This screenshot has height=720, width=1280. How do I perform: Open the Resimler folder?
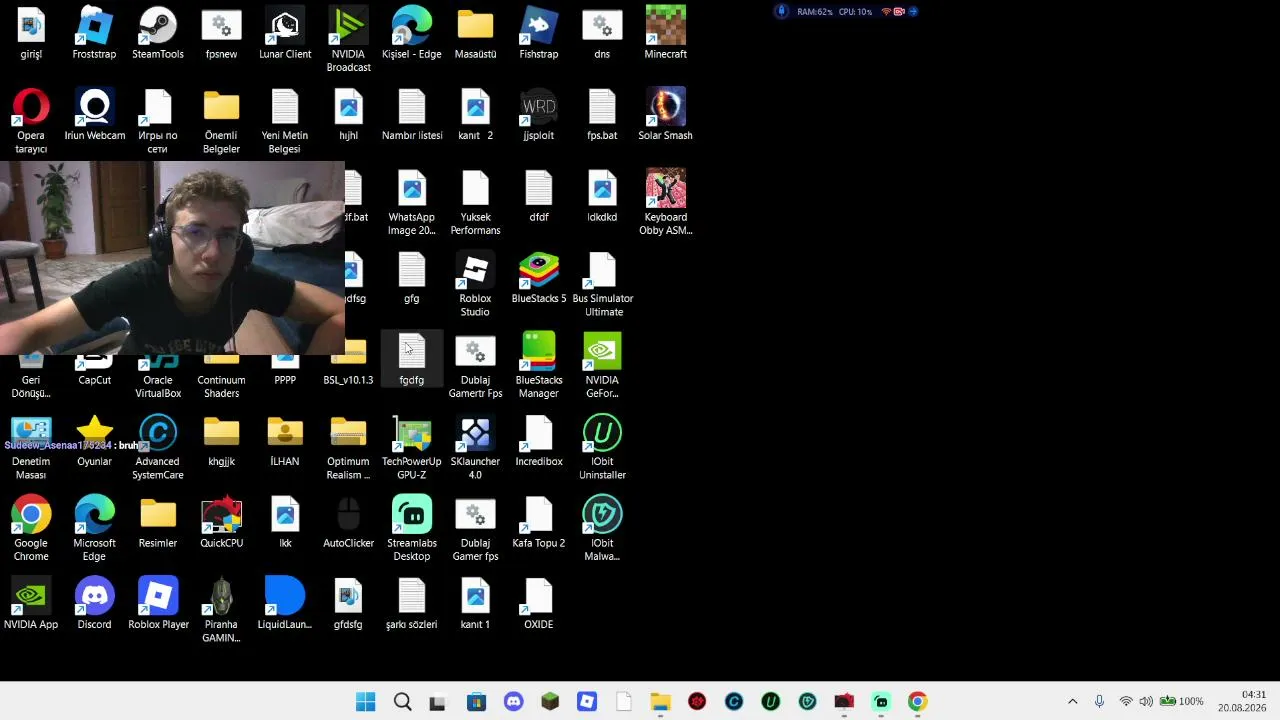[158, 523]
